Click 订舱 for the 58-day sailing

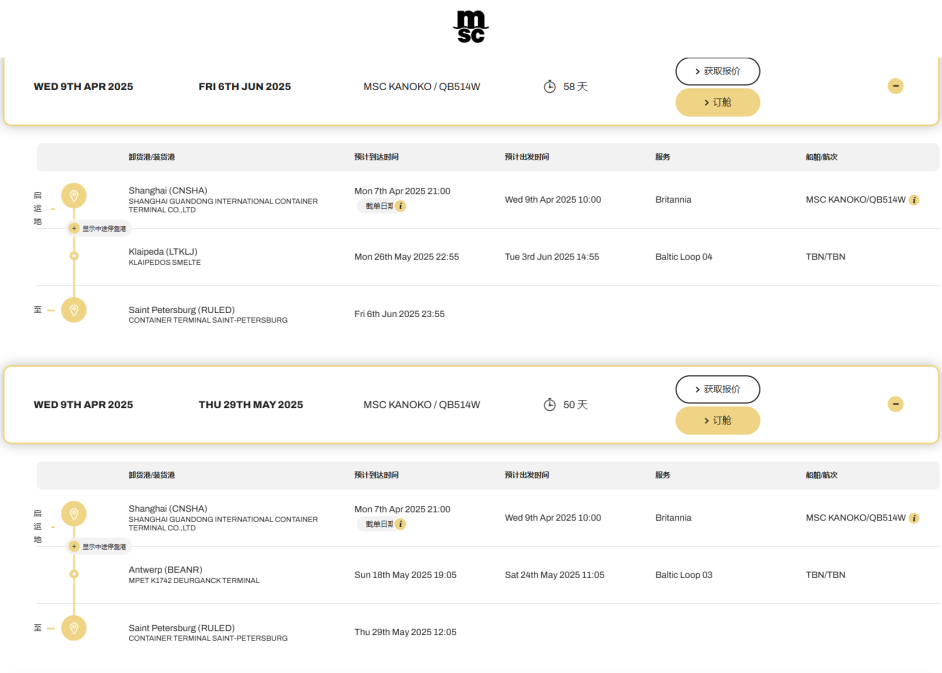pos(717,102)
